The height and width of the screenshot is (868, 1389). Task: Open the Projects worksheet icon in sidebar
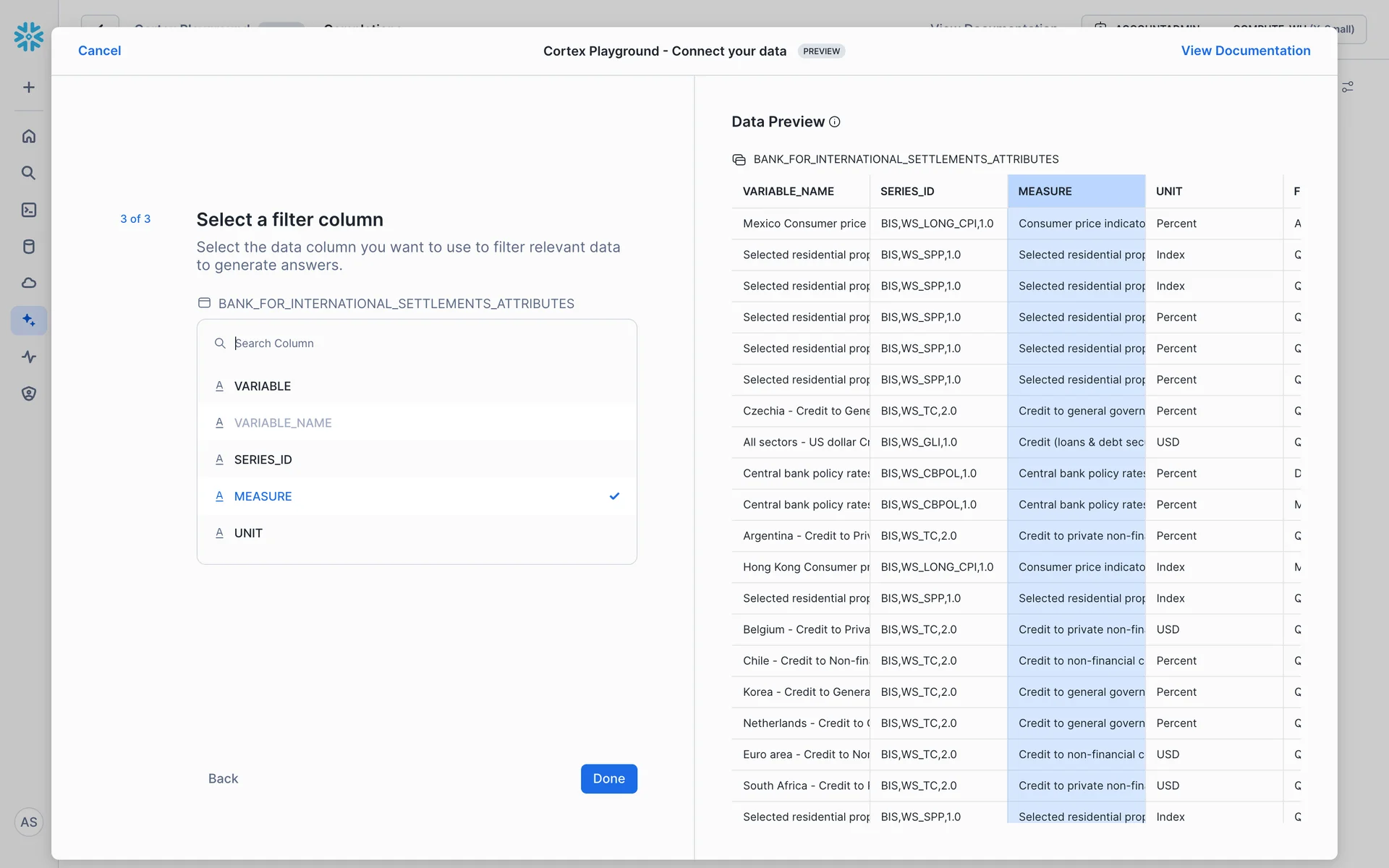pos(29,210)
